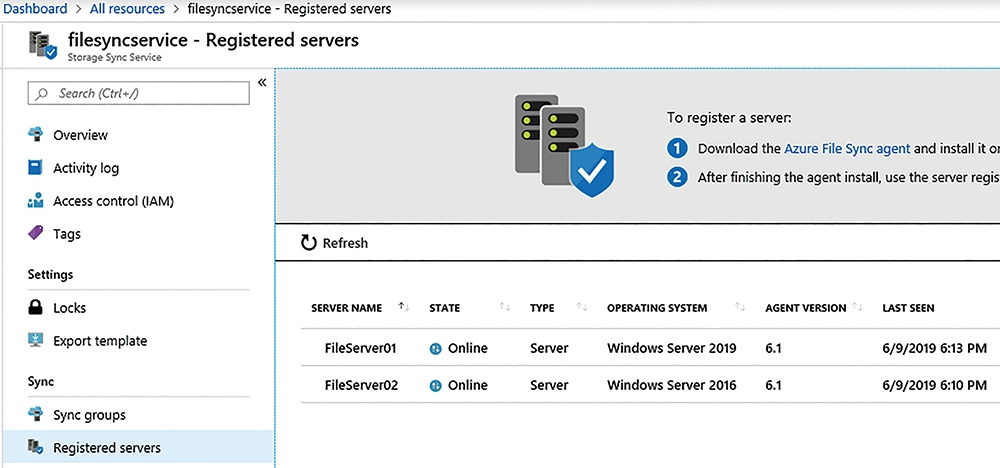The width and height of the screenshot is (1000, 468).
Task: Click FileServer01 Type Server cell
Action: (549, 348)
